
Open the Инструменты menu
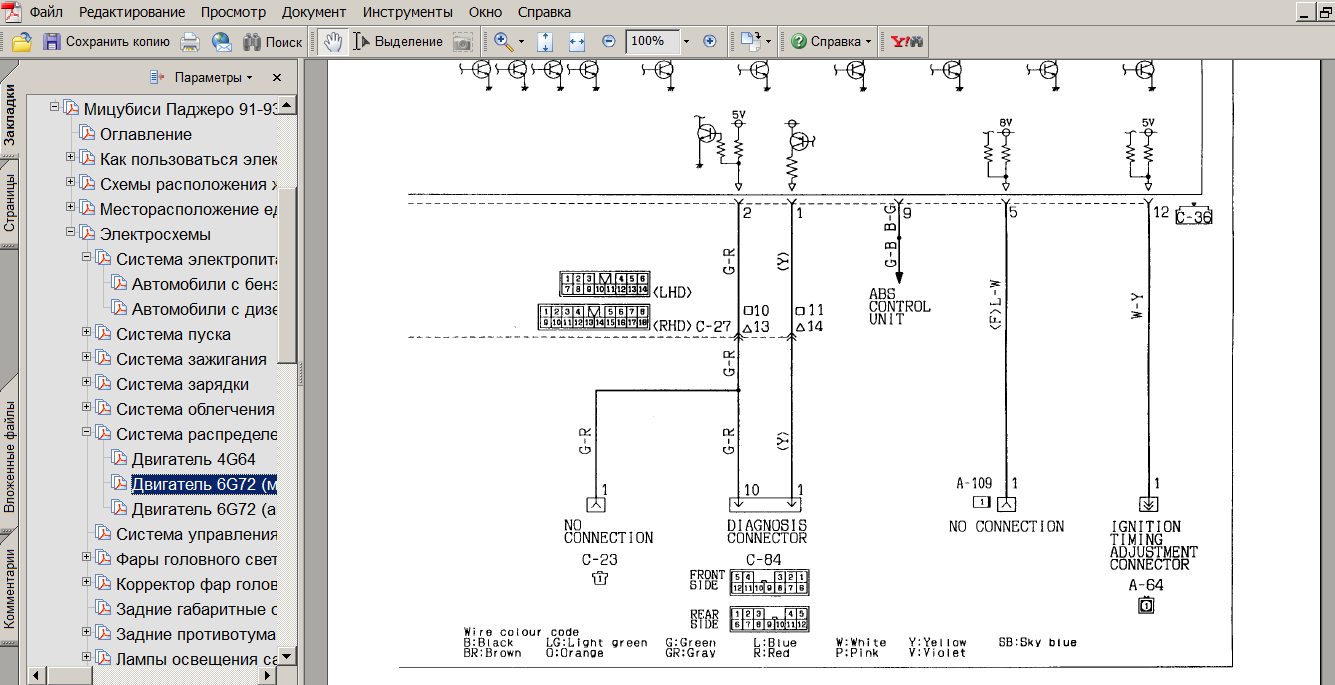[x=408, y=12]
